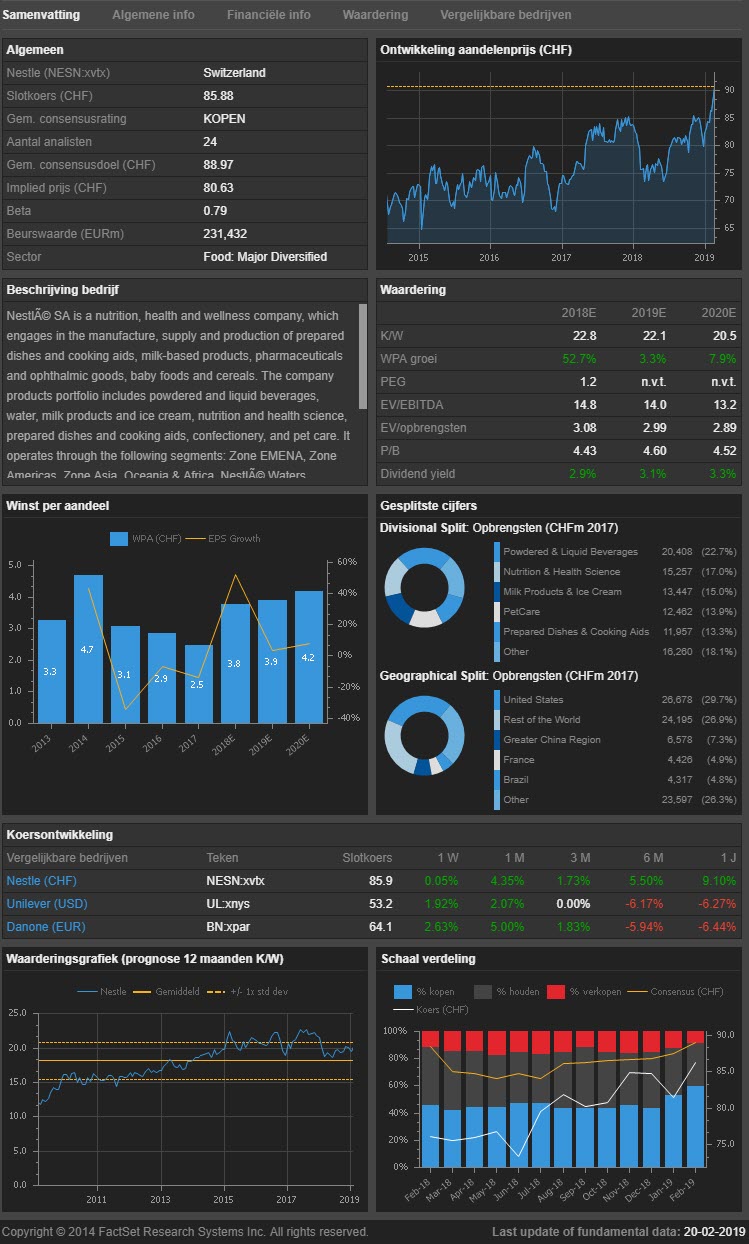Click the P/B 2020E value 4.52
This screenshot has height=1244, width=749.
(x=723, y=451)
